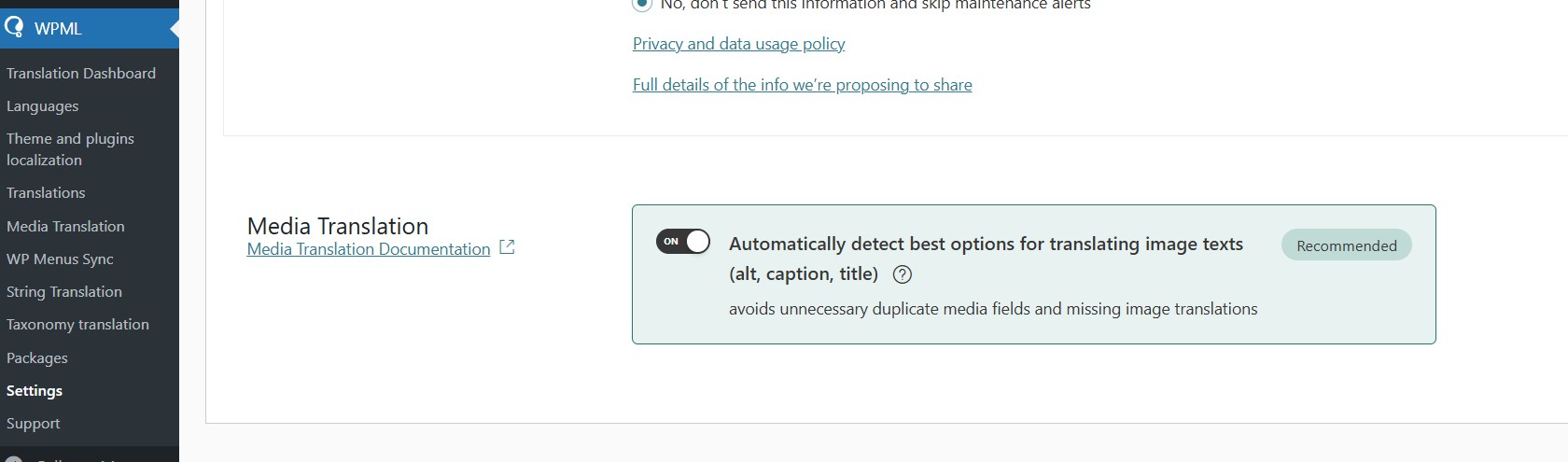
Task: Open String Translation page
Action: pyautogui.click(x=64, y=291)
